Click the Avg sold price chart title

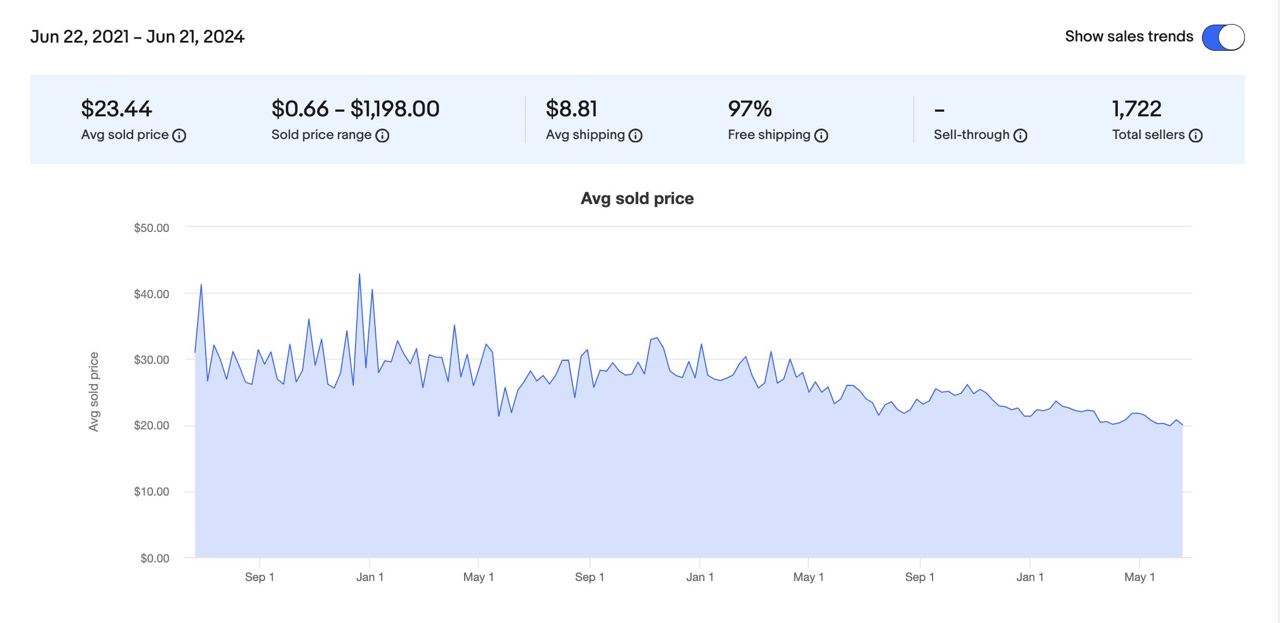637,198
